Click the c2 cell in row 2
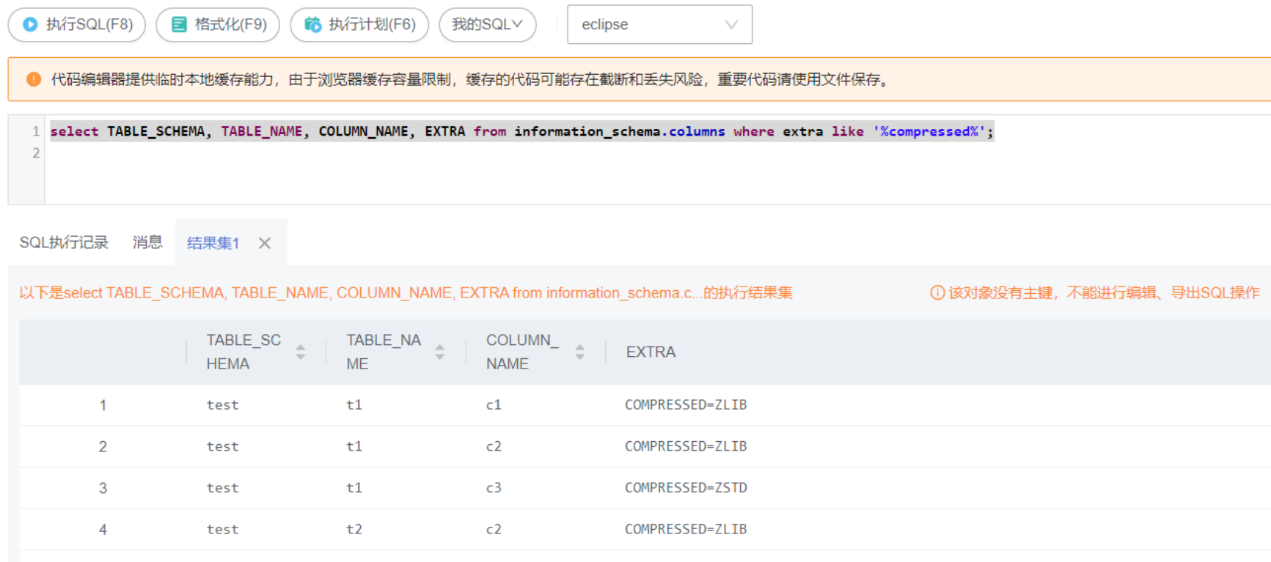Image resolution: width=1271 pixels, height=562 pixels. click(x=494, y=446)
